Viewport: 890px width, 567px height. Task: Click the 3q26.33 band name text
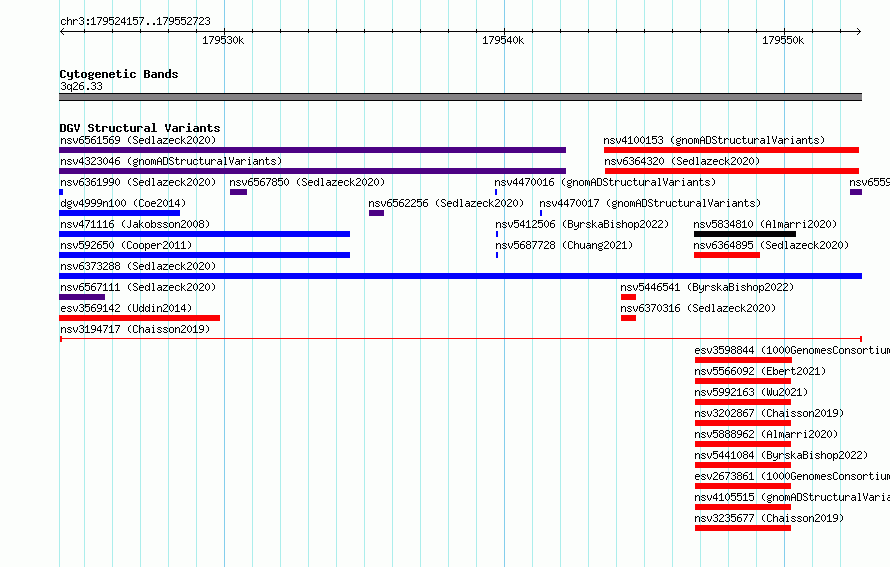point(81,86)
